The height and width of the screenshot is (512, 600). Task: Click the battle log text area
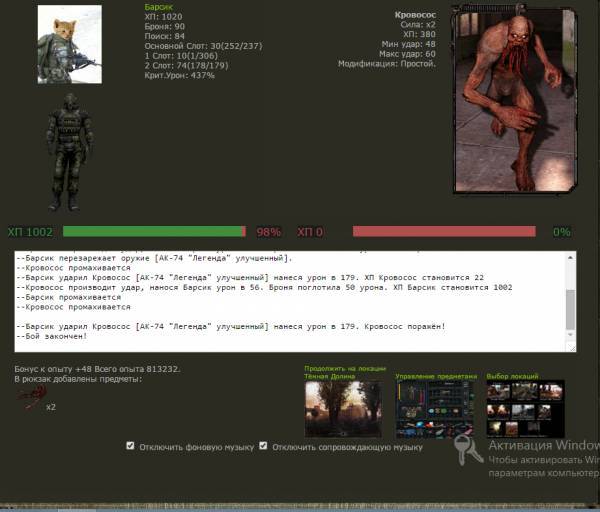point(290,300)
